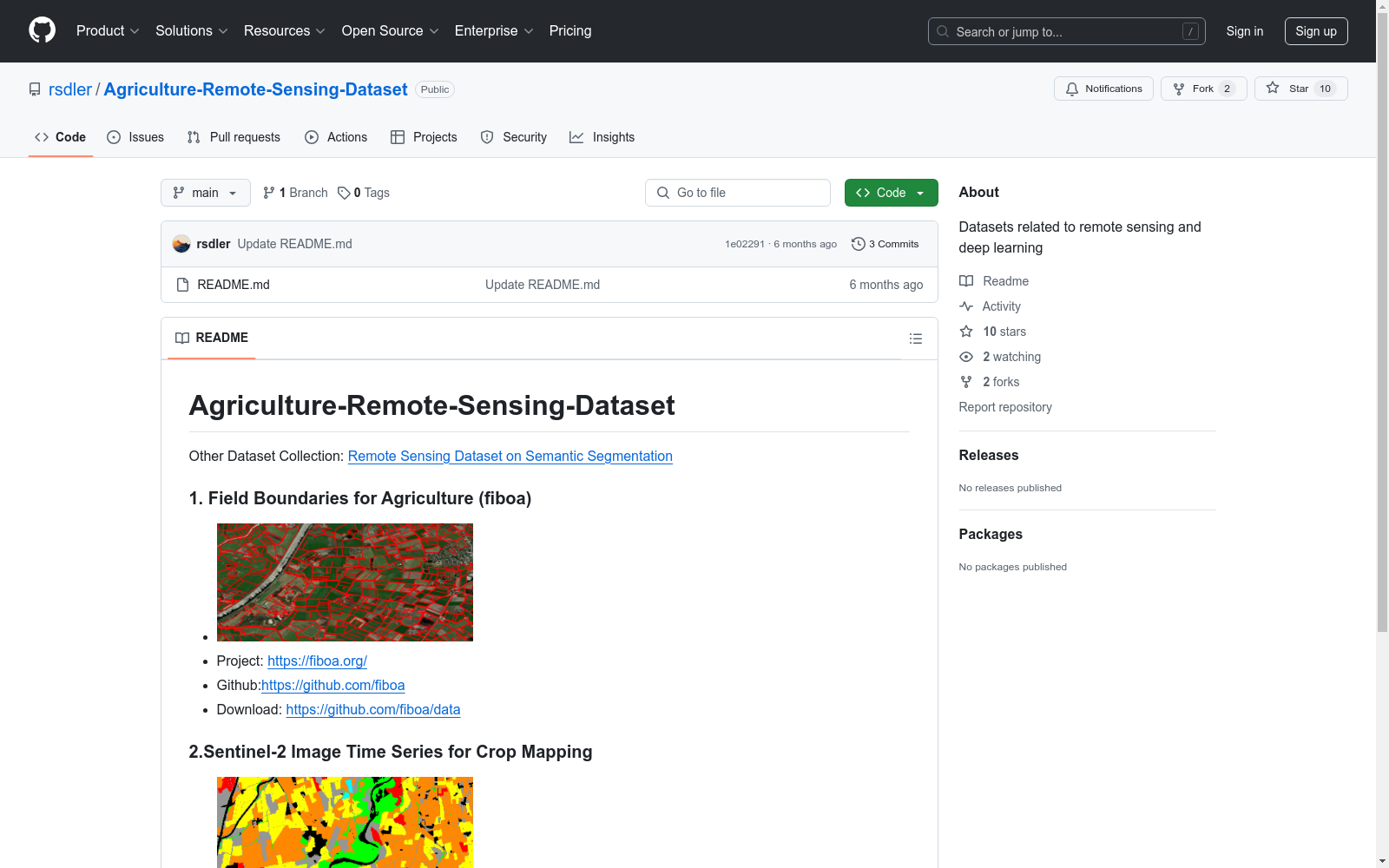Open the latest commit message Update README.md in the rsdler commit bar

(x=294, y=244)
